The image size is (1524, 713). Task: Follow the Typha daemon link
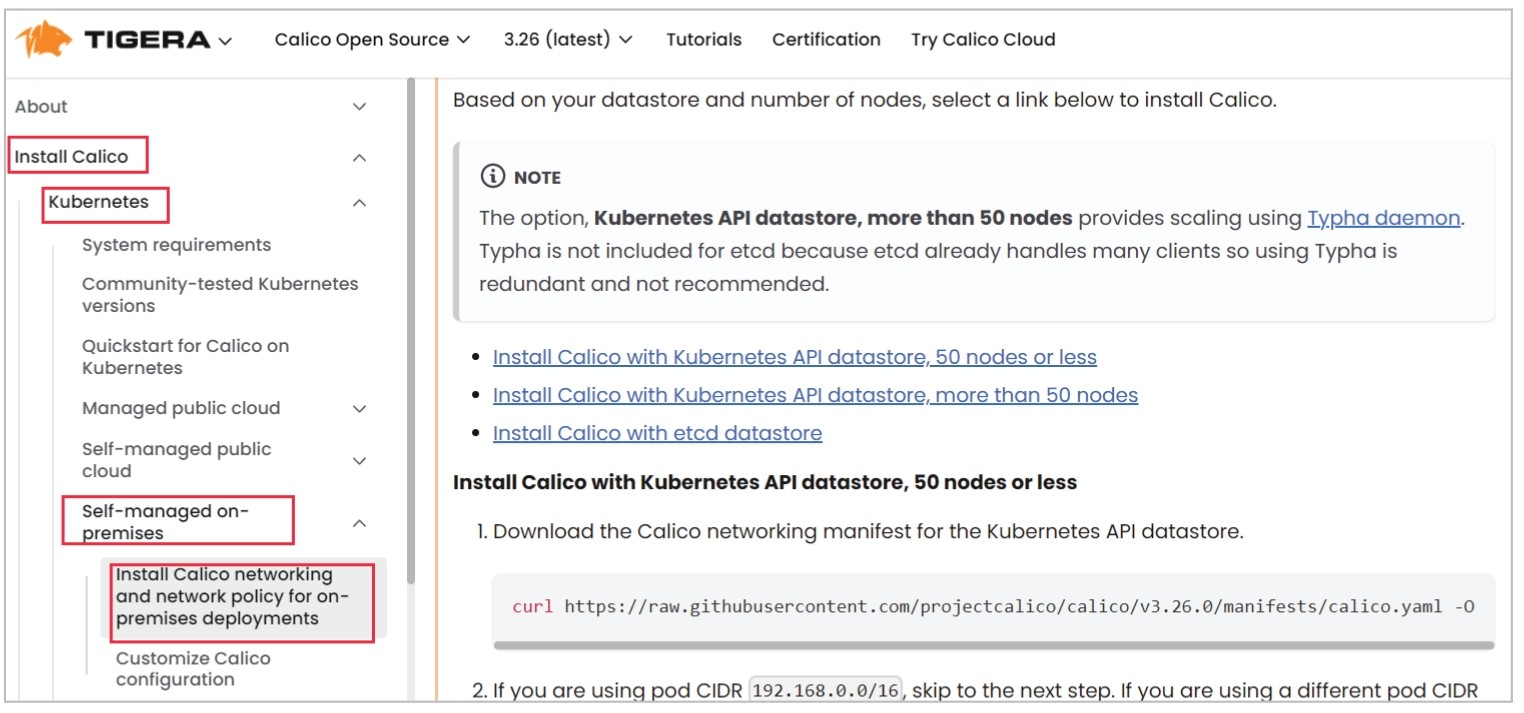1384,218
